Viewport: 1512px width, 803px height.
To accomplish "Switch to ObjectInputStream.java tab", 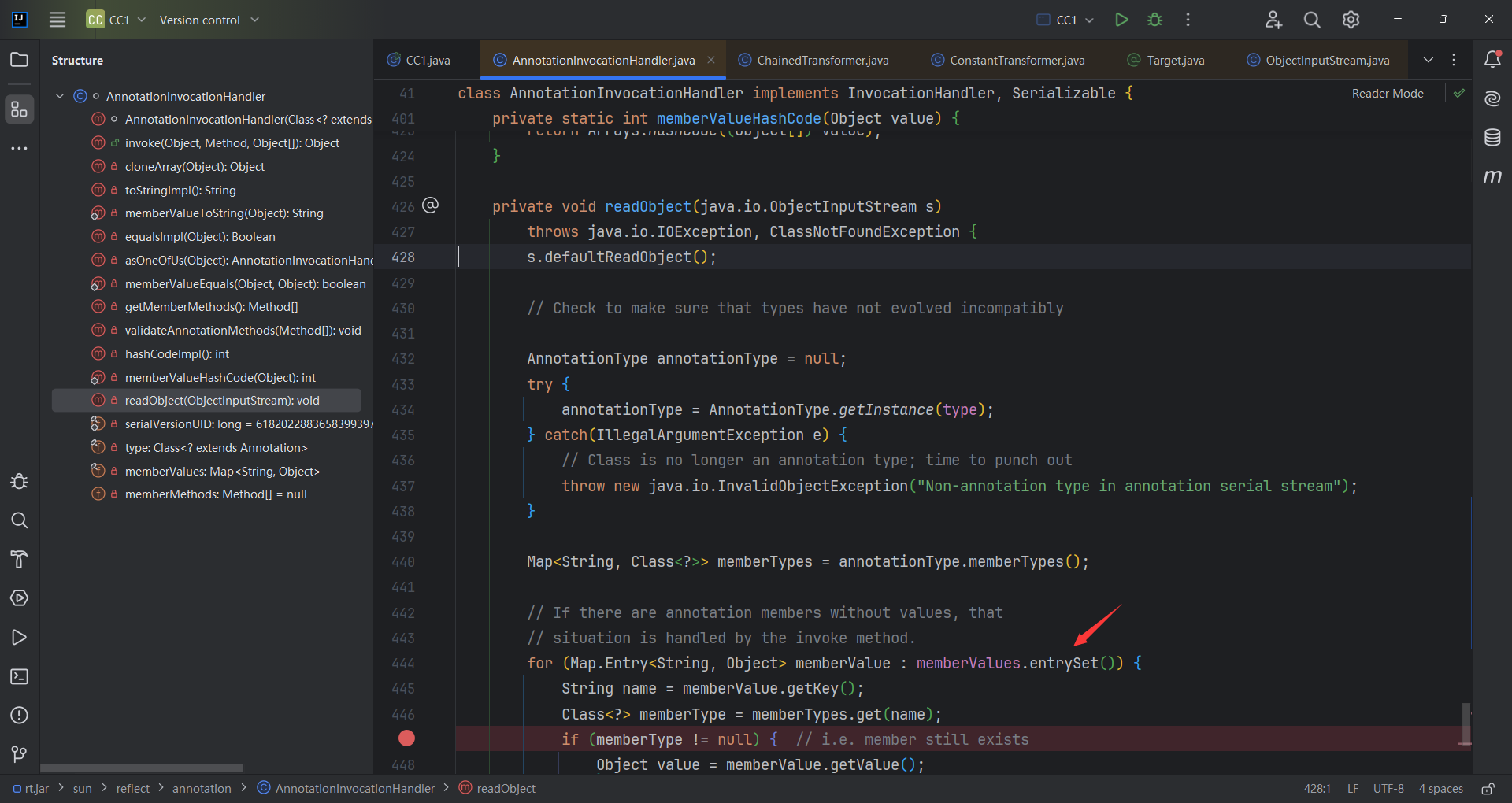I will (1318, 60).
